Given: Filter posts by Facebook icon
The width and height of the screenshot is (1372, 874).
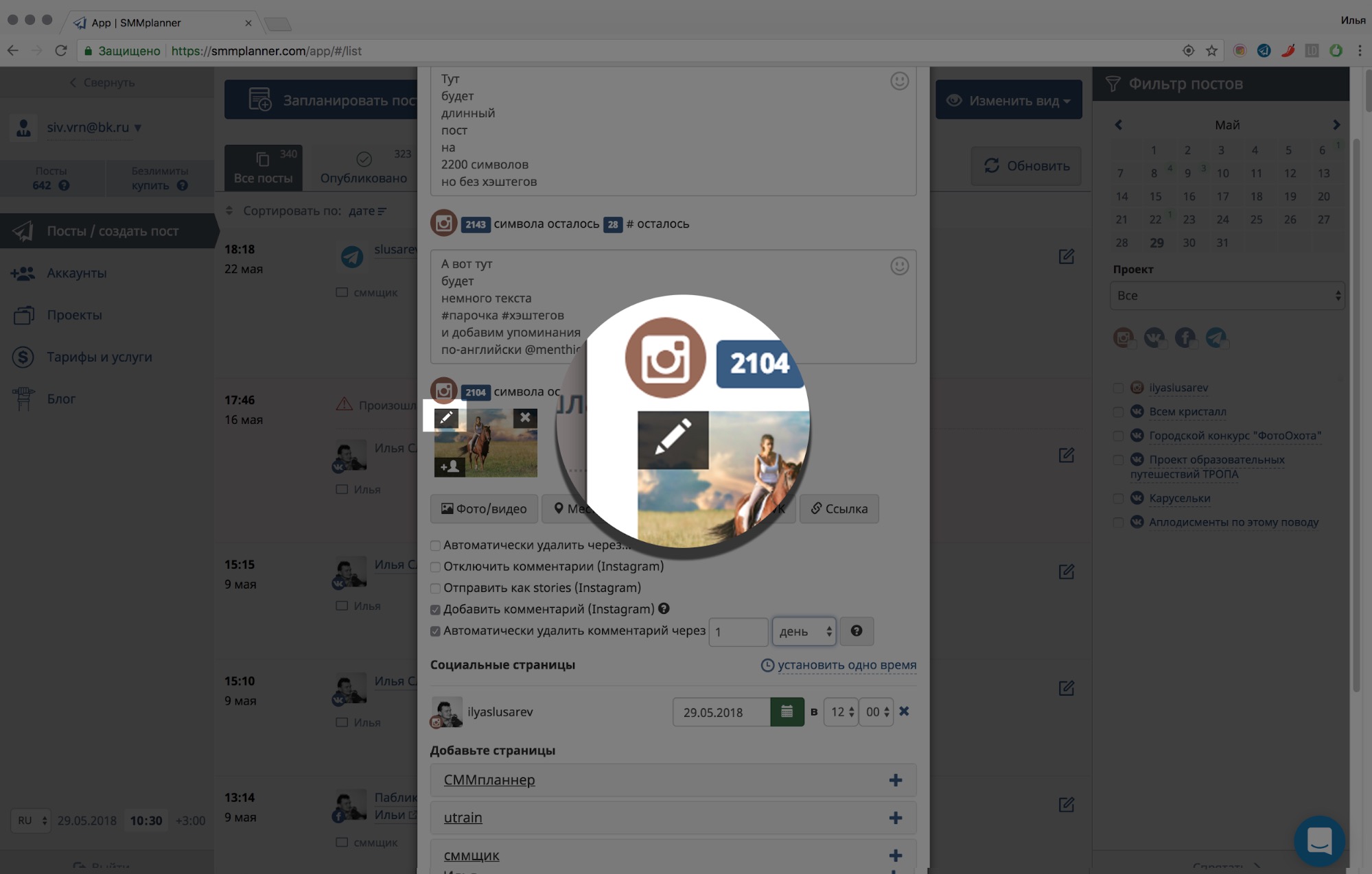Looking at the screenshot, I should click(1185, 338).
